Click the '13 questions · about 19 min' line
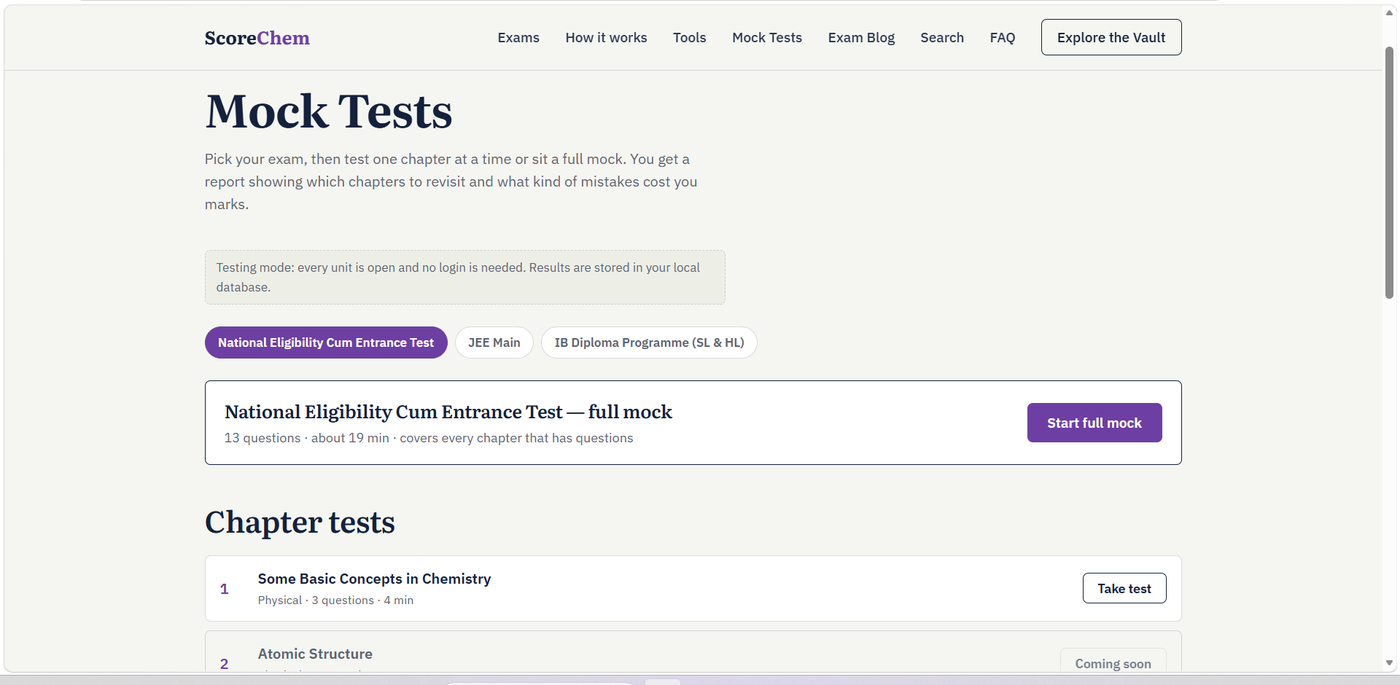This screenshot has width=1400, height=685. (x=429, y=438)
